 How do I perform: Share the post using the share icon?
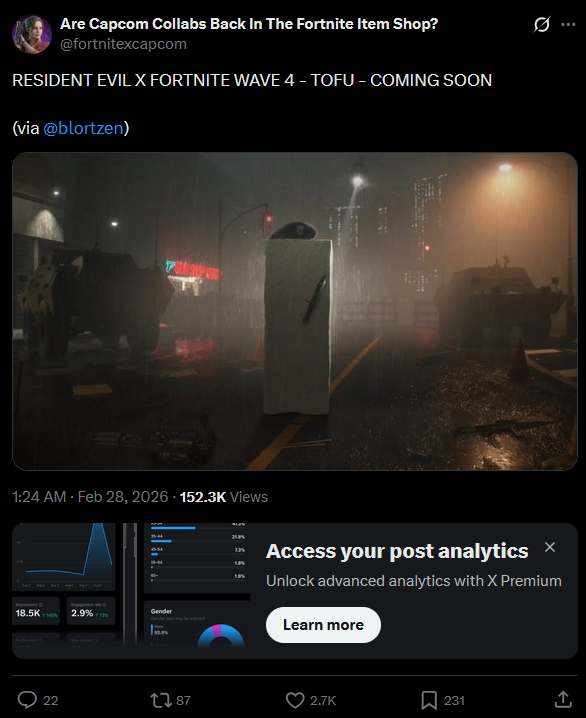point(563,700)
